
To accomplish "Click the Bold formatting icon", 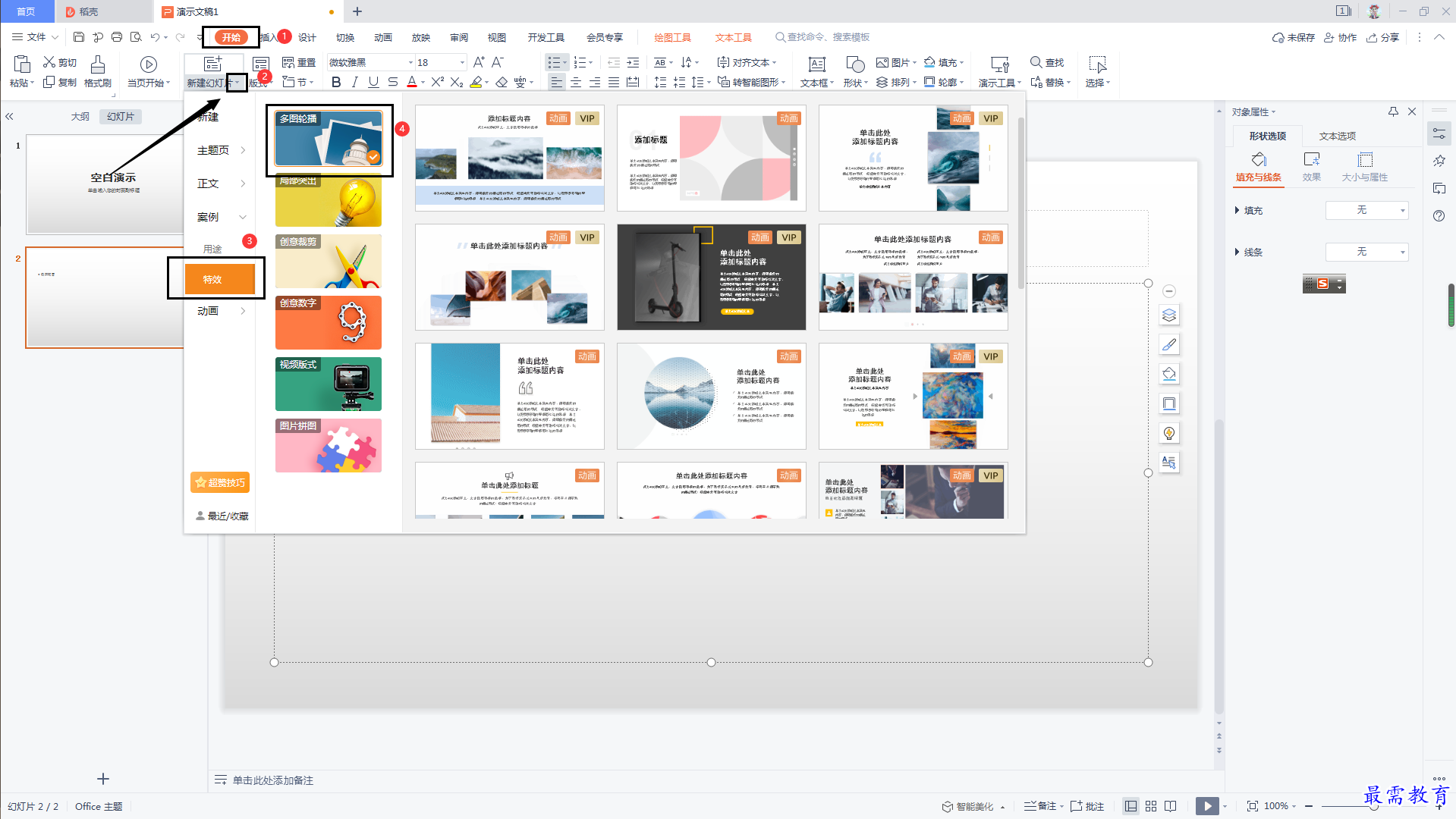I will click(336, 82).
